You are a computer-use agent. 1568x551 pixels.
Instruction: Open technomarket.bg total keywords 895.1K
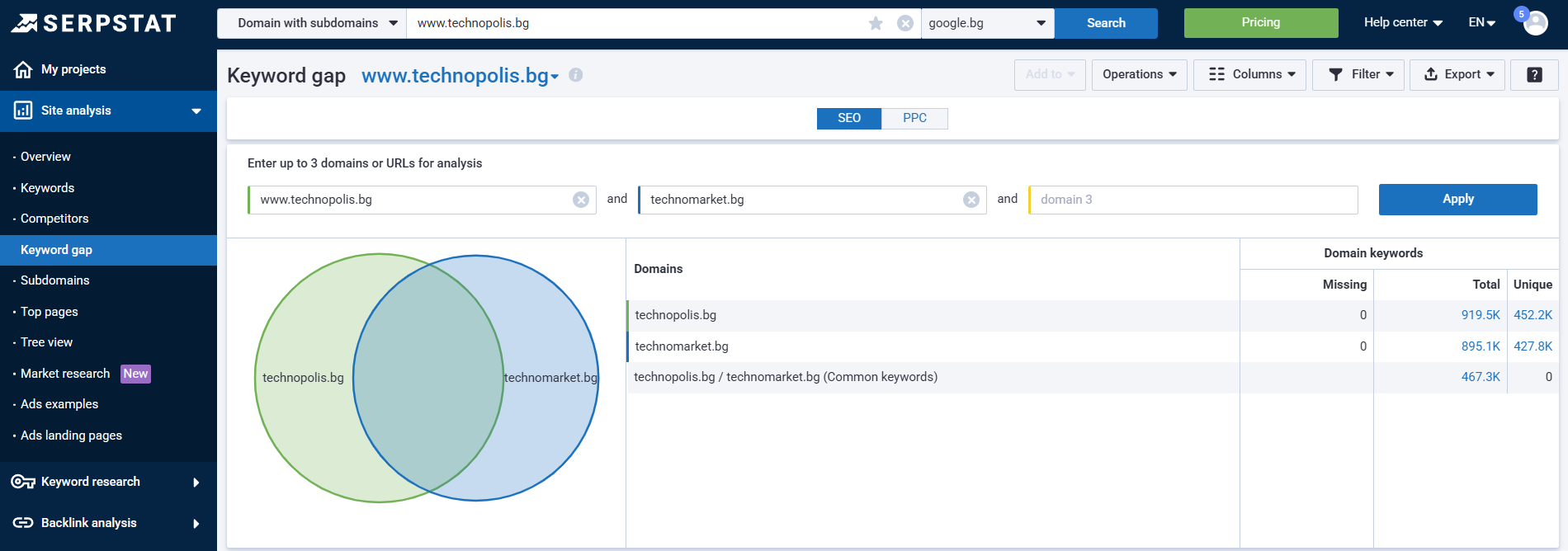(1481, 346)
